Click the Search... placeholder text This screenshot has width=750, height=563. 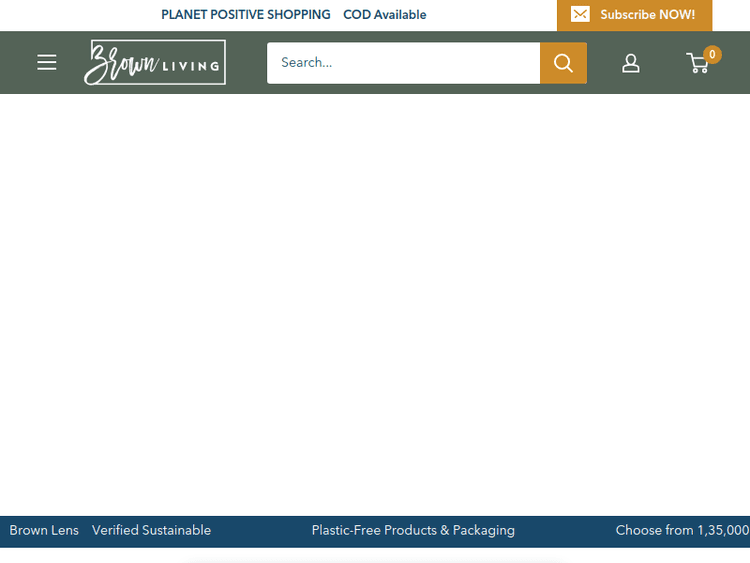[x=306, y=62]
